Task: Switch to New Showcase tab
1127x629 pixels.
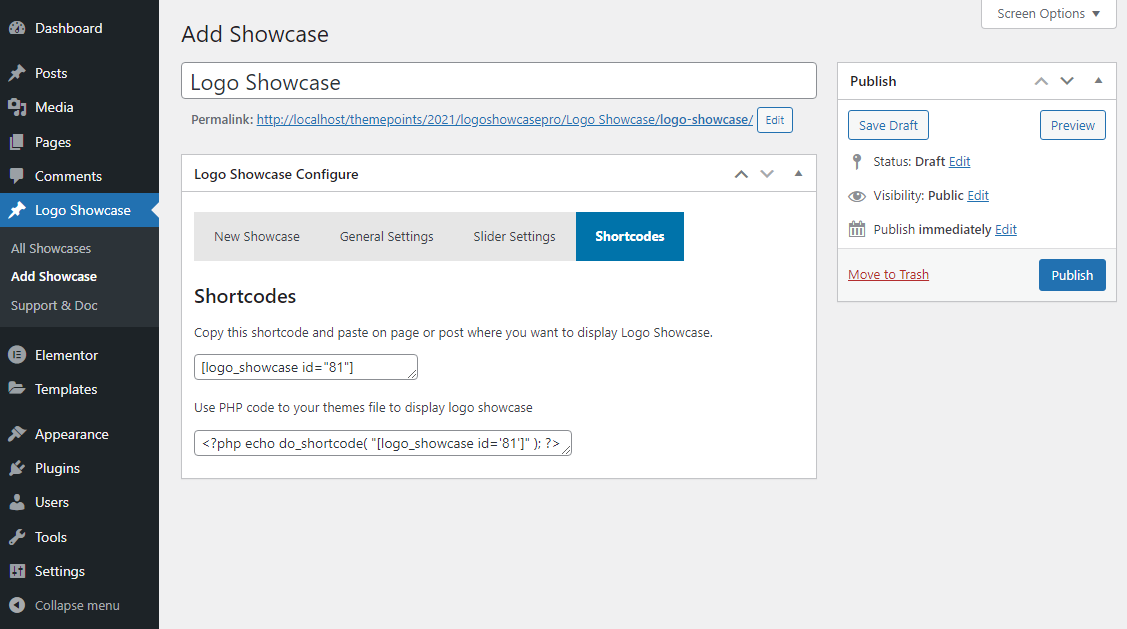Action: pyautogui.click(x=257, y=237)
